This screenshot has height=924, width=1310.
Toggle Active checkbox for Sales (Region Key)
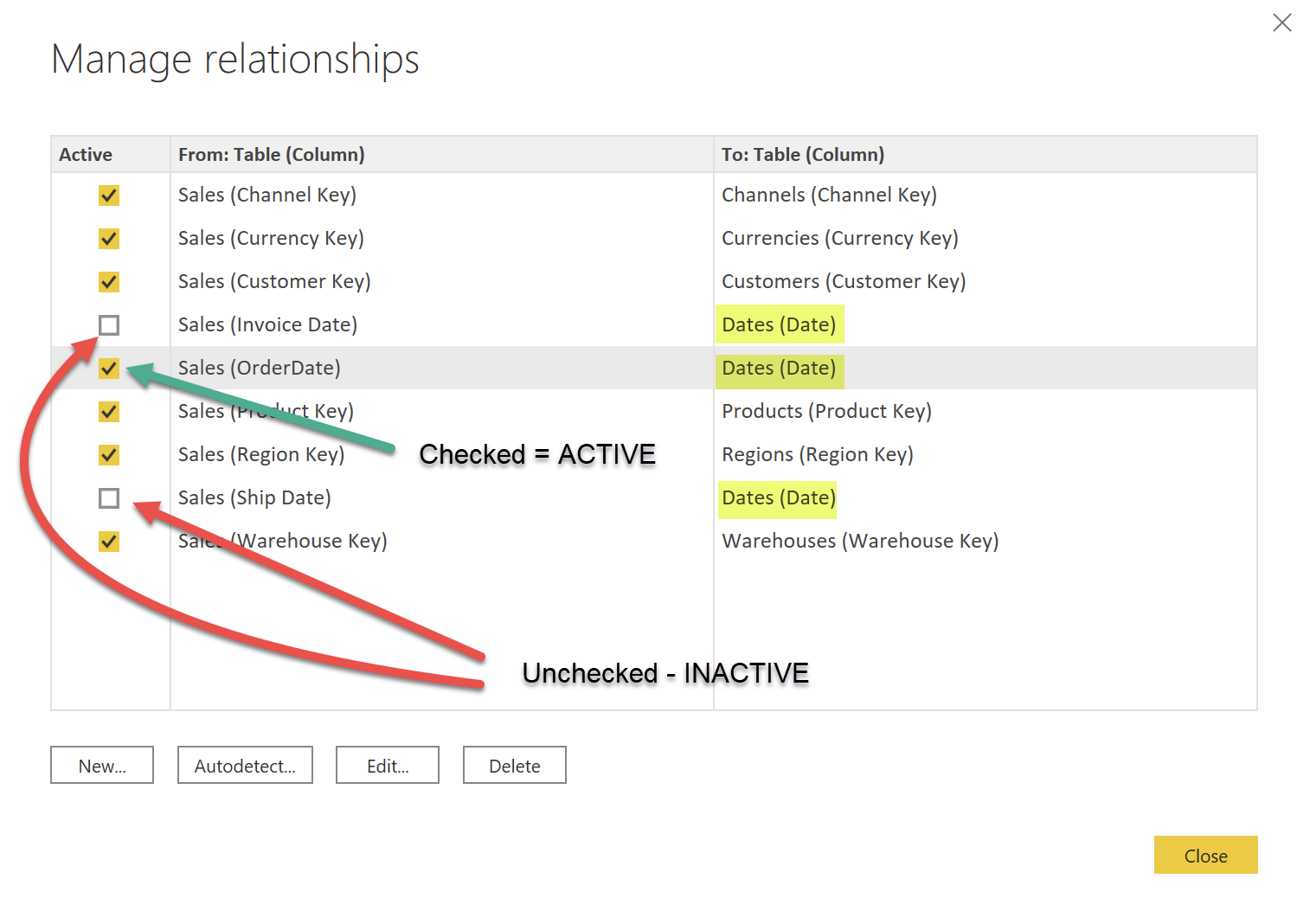(x=109, y=455)
